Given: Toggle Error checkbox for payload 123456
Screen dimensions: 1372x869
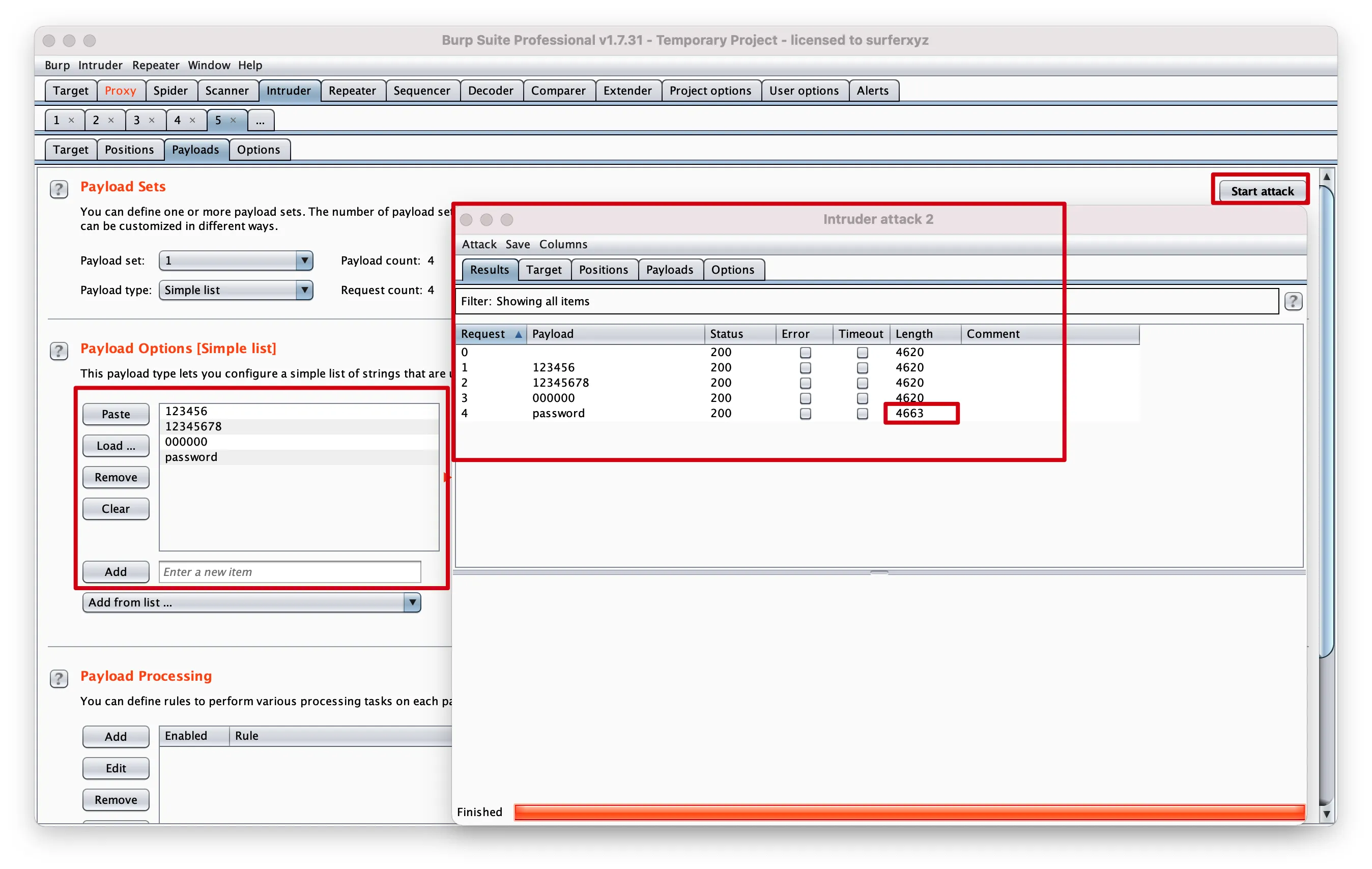Looking at the screenshot, I should pyautogui.click(x=805, y=368).
